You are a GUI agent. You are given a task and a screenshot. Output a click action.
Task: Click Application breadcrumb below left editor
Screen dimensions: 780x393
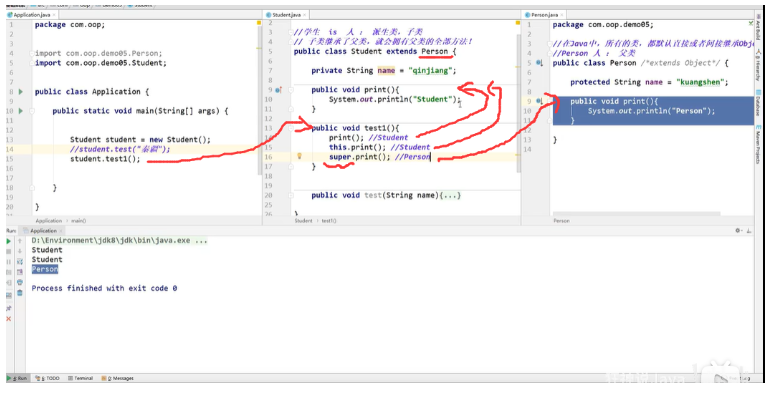tap(49, 221)
